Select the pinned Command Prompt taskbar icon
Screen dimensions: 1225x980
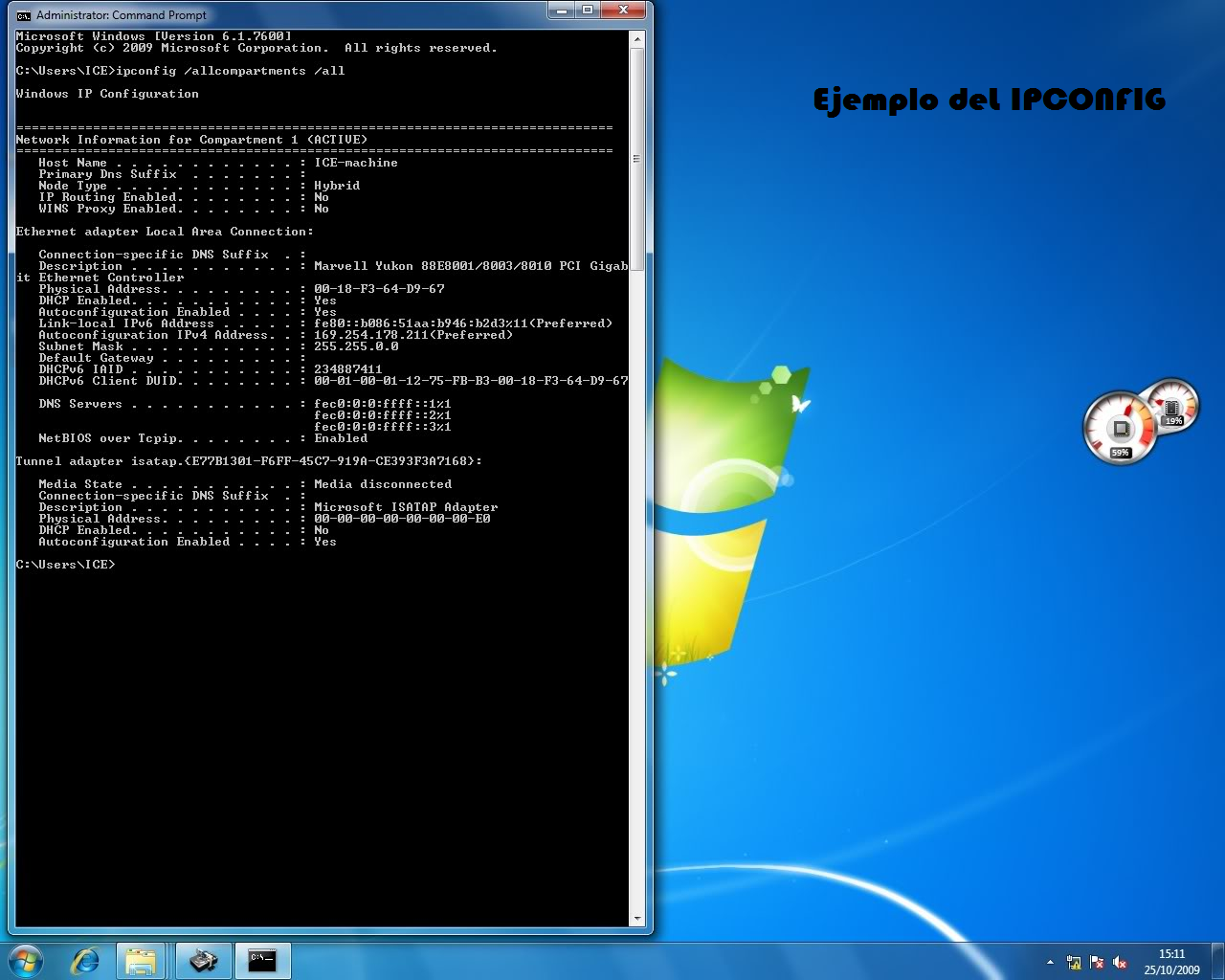[x=261, y=960]
